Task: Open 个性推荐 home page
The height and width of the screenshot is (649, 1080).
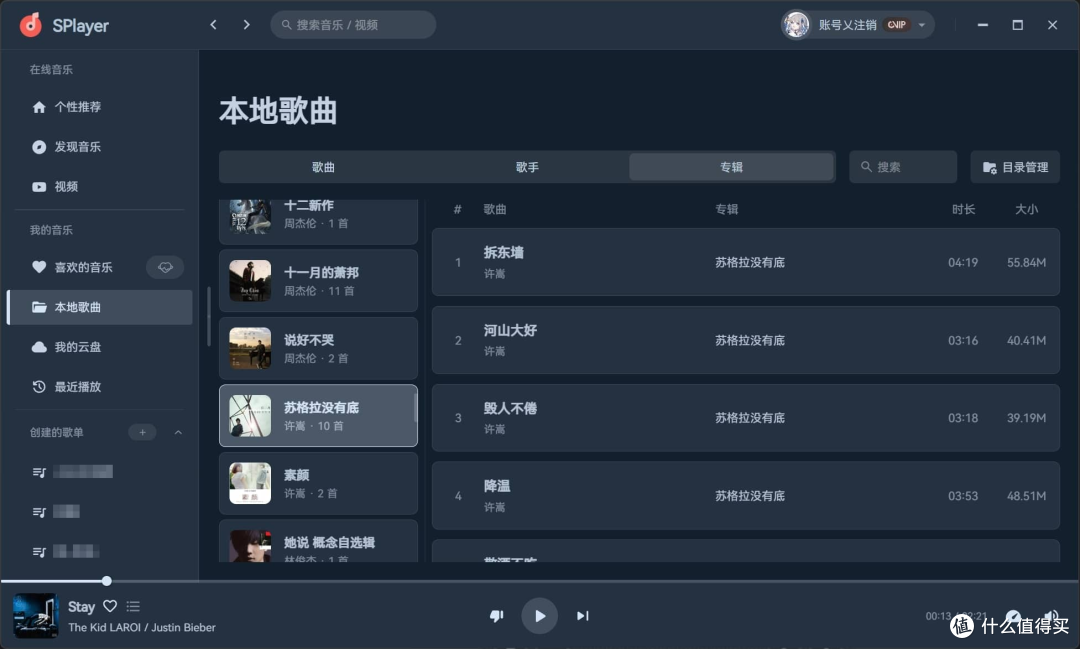Action: point(100,107)
